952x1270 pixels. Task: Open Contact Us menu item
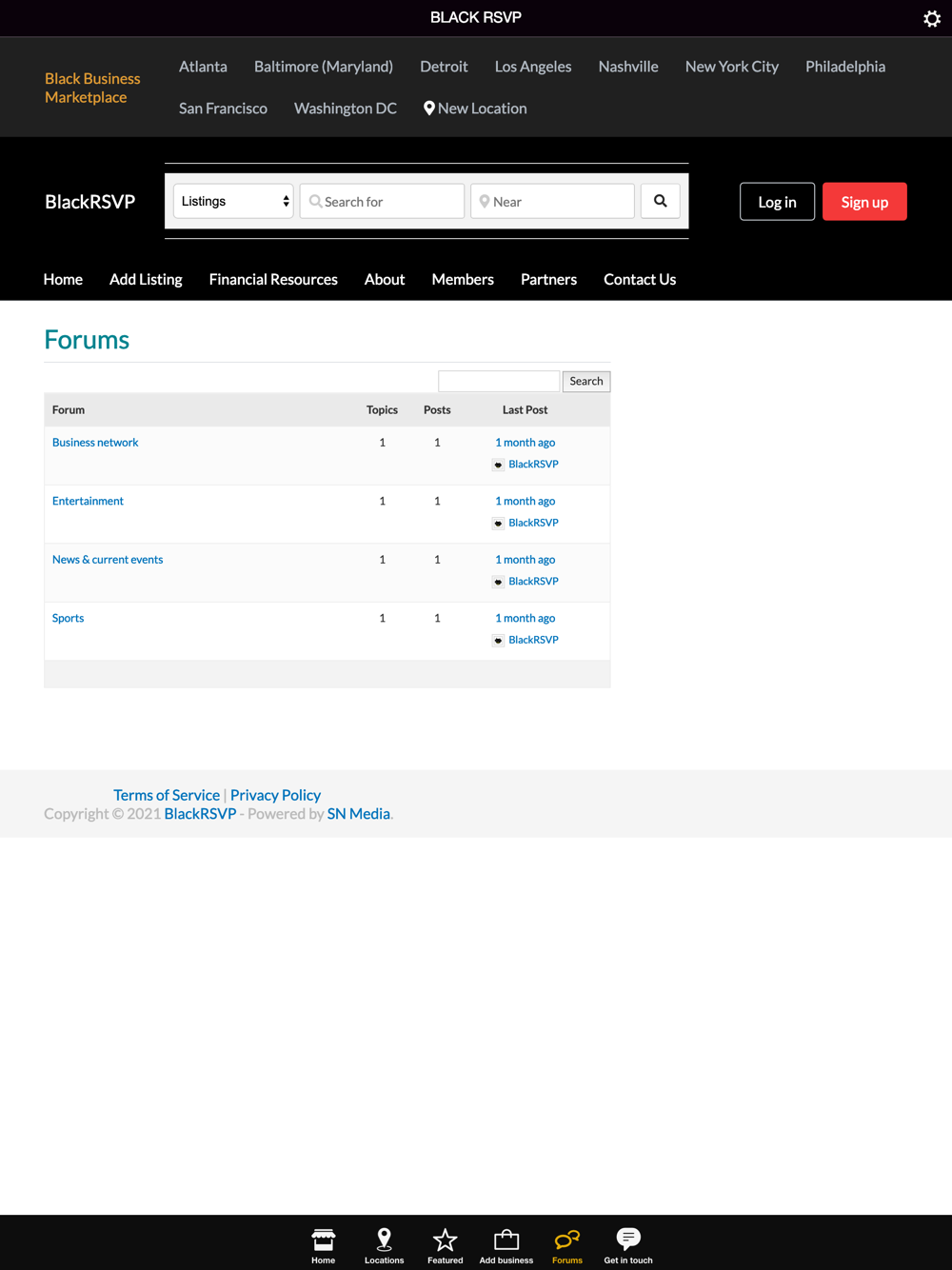[640, 279]
